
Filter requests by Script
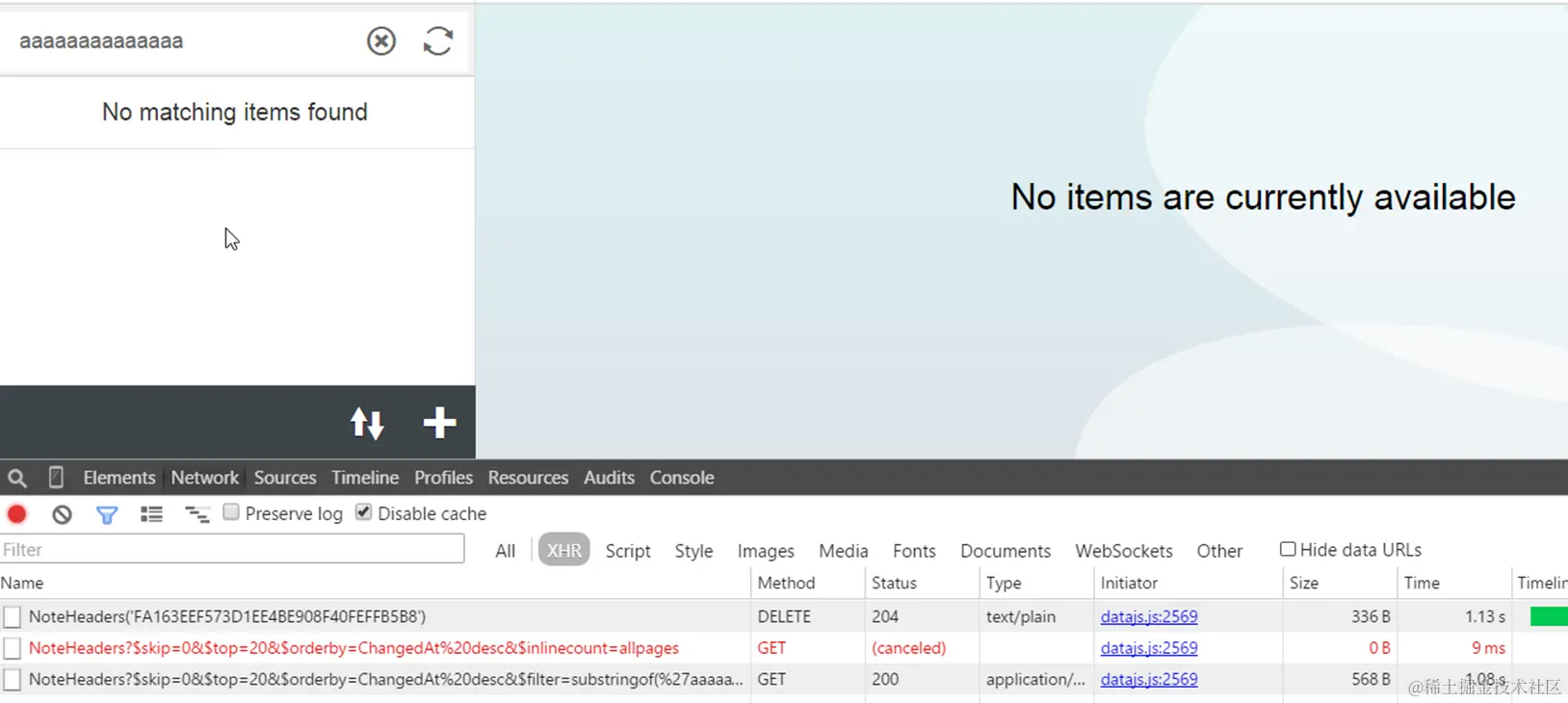628,551
